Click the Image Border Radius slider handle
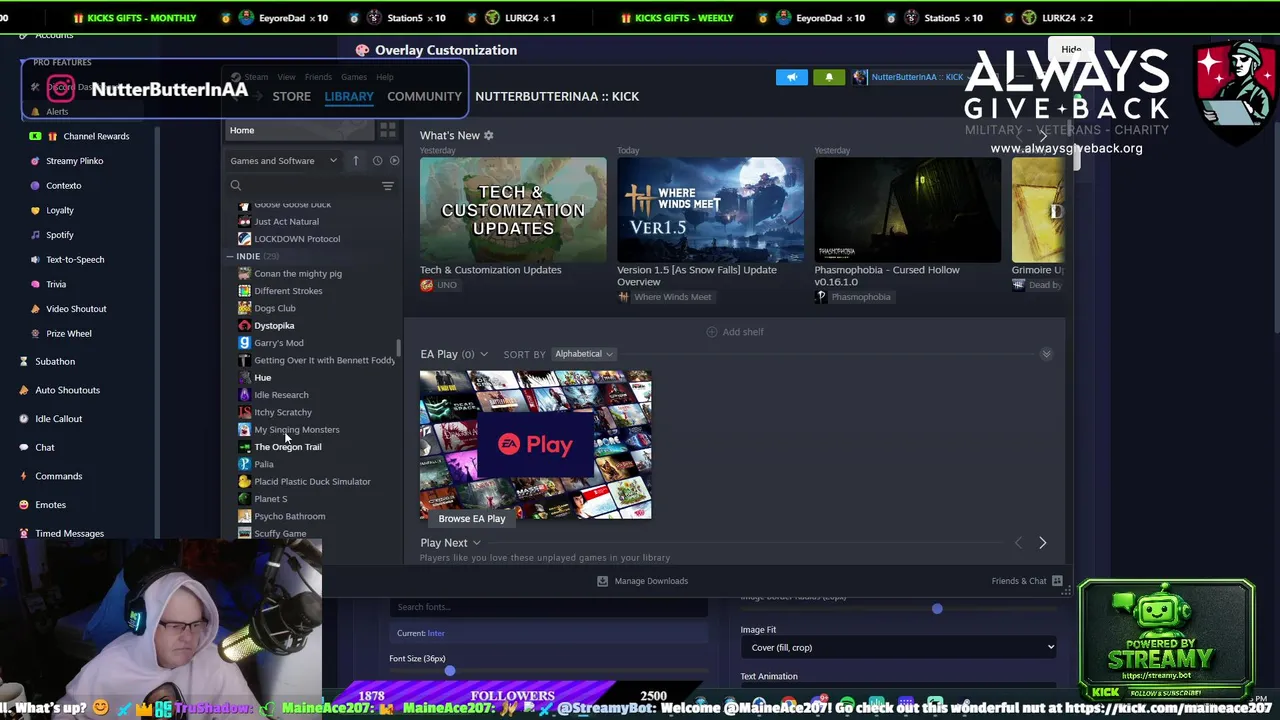1280x720 pixels. pyautogui.click(x=937, y=608)
